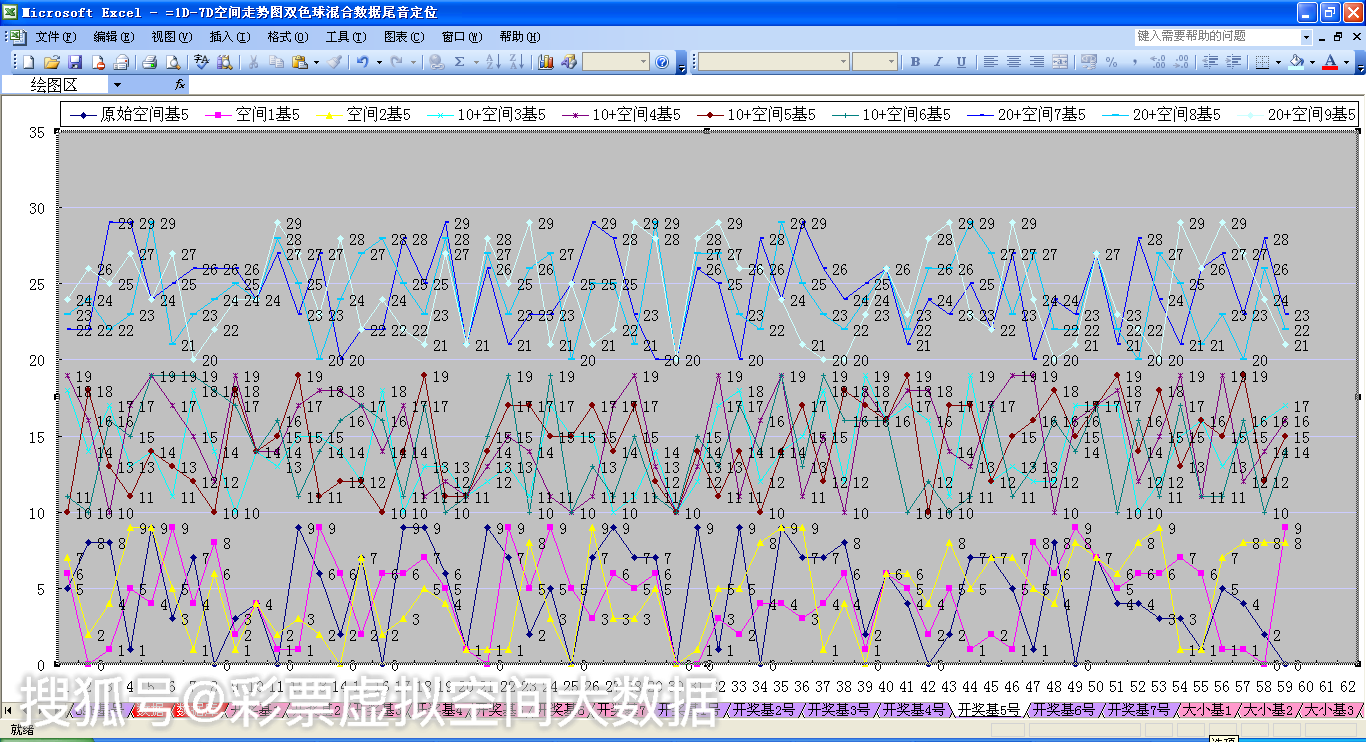Click the Redo arrow icon
The height and width of the screenshot is (742, 1366).
click(x=397, y=62)
